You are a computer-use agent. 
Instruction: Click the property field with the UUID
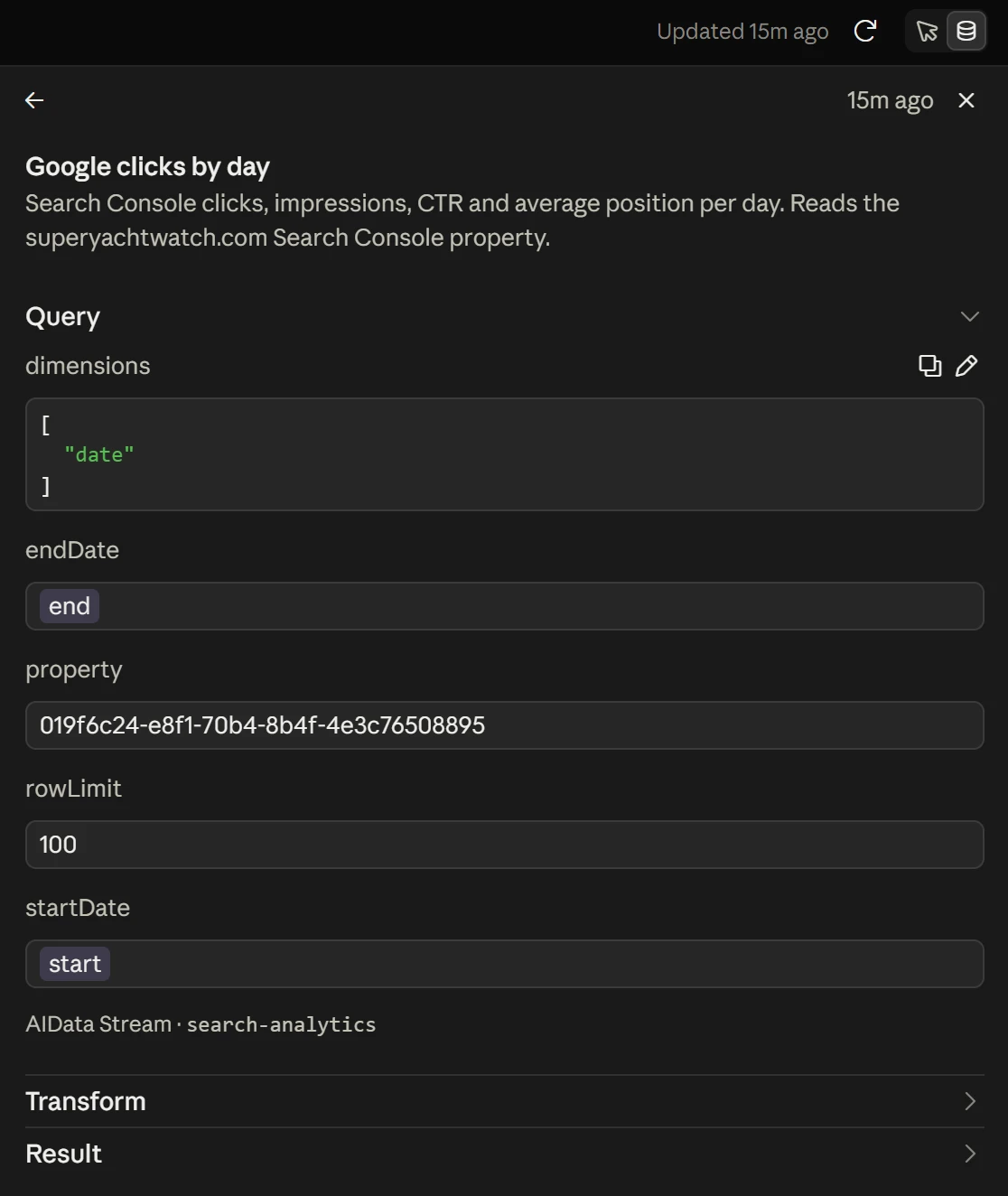pos(504,725)
